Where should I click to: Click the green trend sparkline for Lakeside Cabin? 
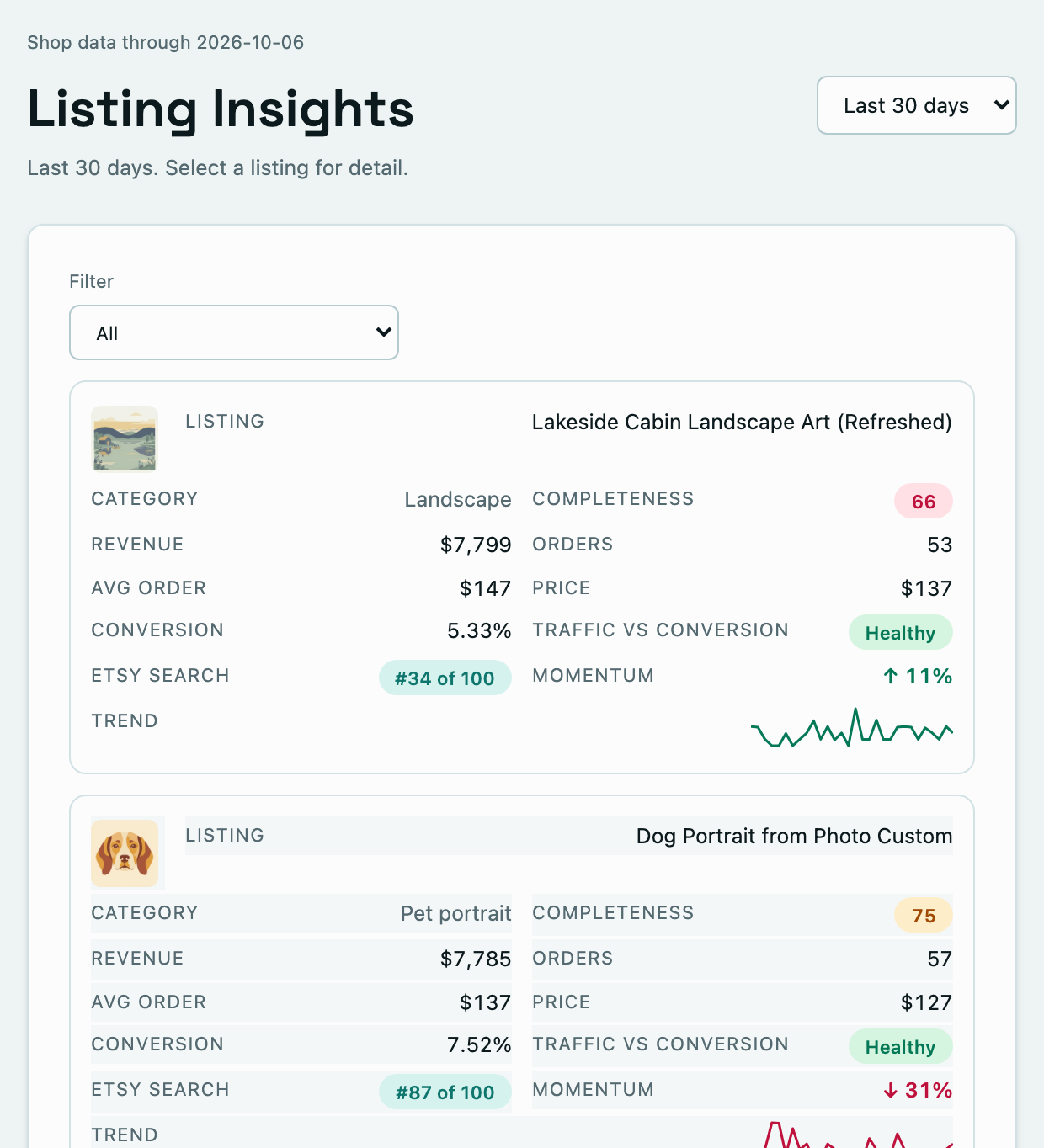tap(851, 727)
